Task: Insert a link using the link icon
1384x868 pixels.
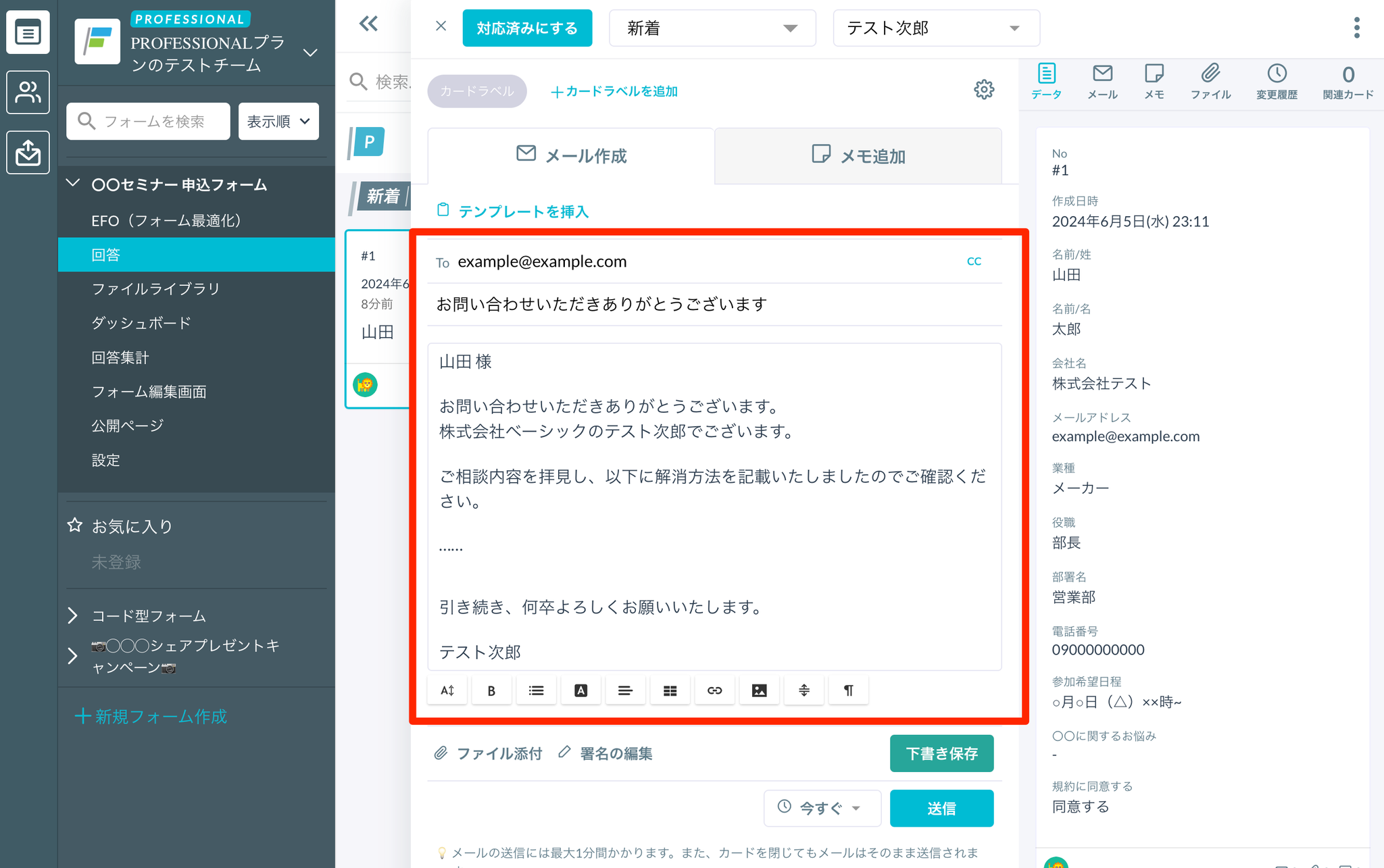Action: [714, 690]
